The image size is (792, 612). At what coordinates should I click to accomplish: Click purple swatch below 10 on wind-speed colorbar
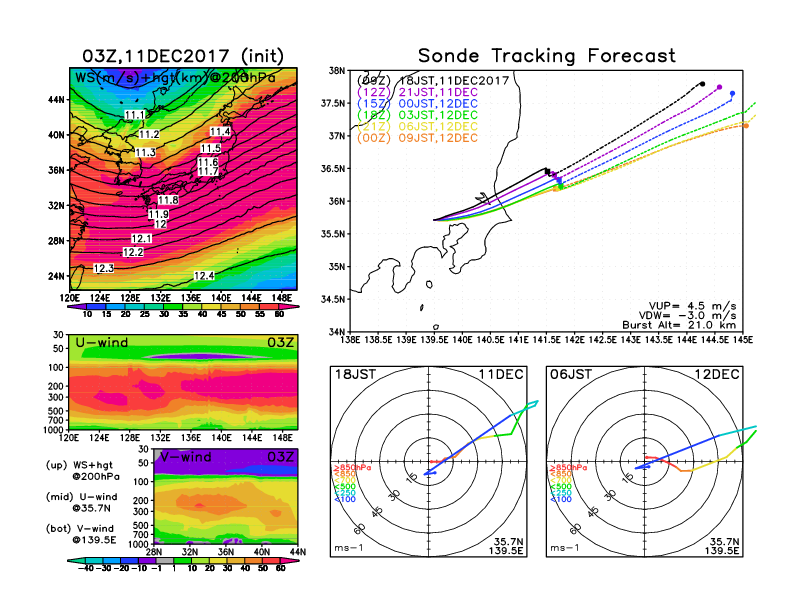coord(76,306)
